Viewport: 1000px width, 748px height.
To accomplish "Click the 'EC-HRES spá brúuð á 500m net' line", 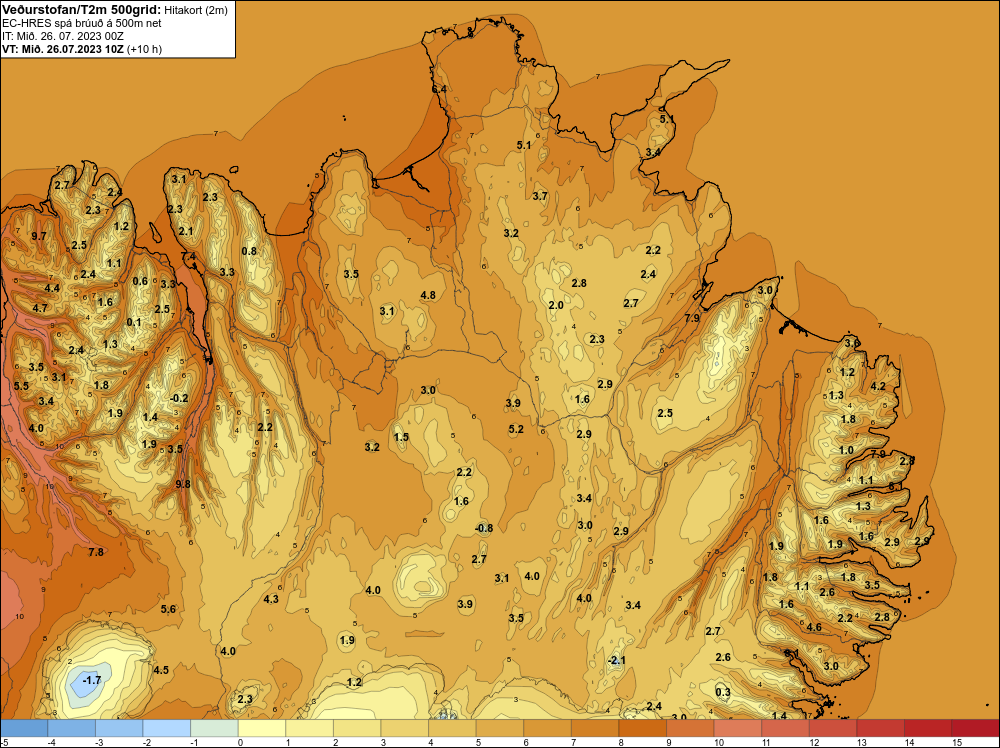I will (x=82, y=23).
